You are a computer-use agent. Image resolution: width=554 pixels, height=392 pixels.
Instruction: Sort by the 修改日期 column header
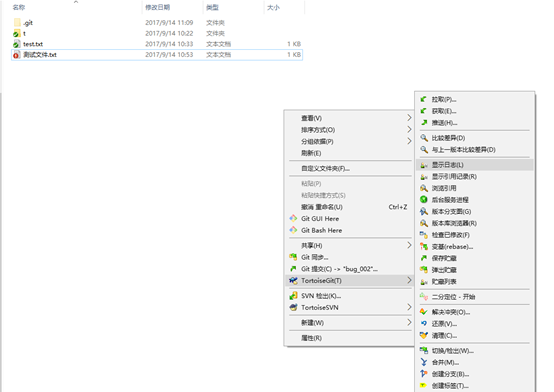point(158,7)
